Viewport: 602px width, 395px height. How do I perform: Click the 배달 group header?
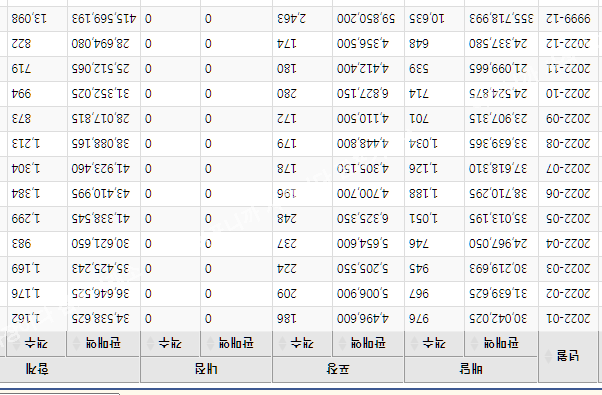click(471, 369)
